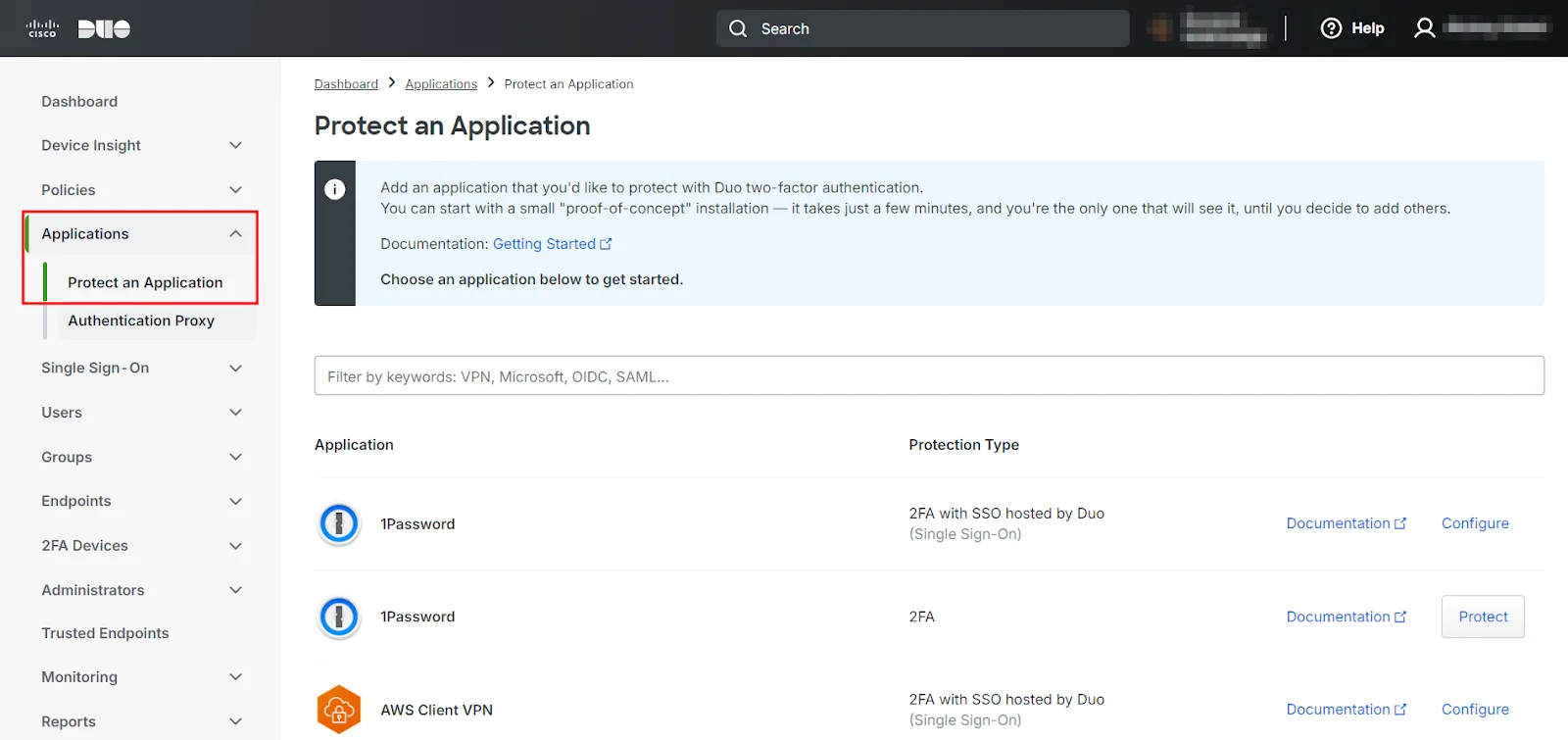Open the Monitoring sidebar item
1568x740 pixels.
79,677
